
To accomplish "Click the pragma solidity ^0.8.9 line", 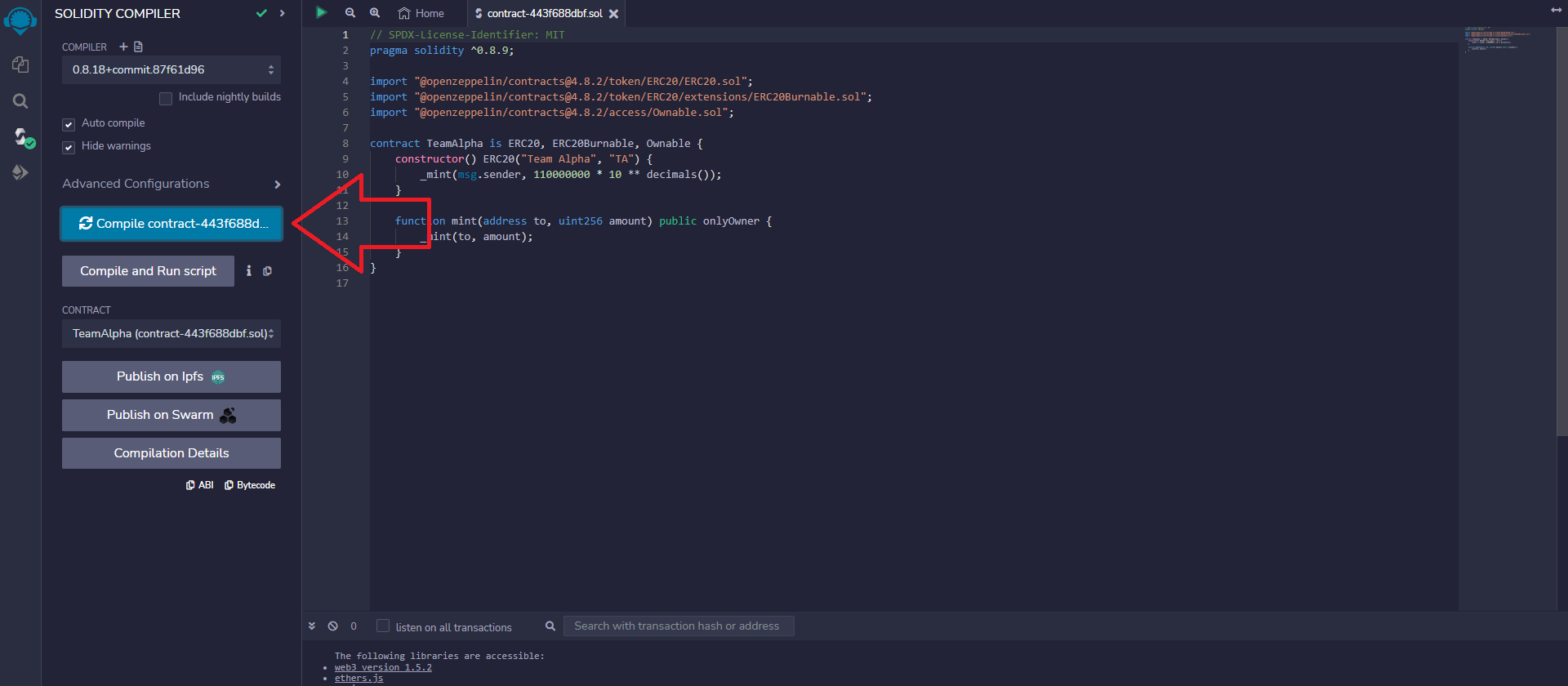I will coord(442,51).
